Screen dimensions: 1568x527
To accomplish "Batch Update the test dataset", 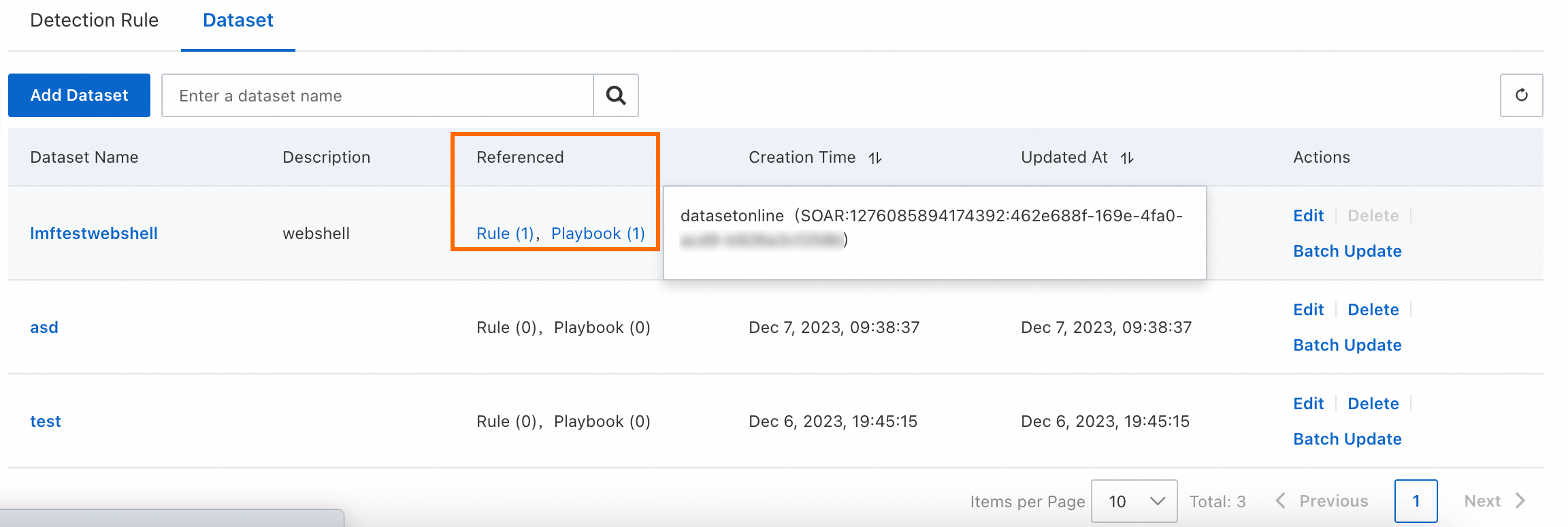I will pyautogui.click(x=1347, y=439).
